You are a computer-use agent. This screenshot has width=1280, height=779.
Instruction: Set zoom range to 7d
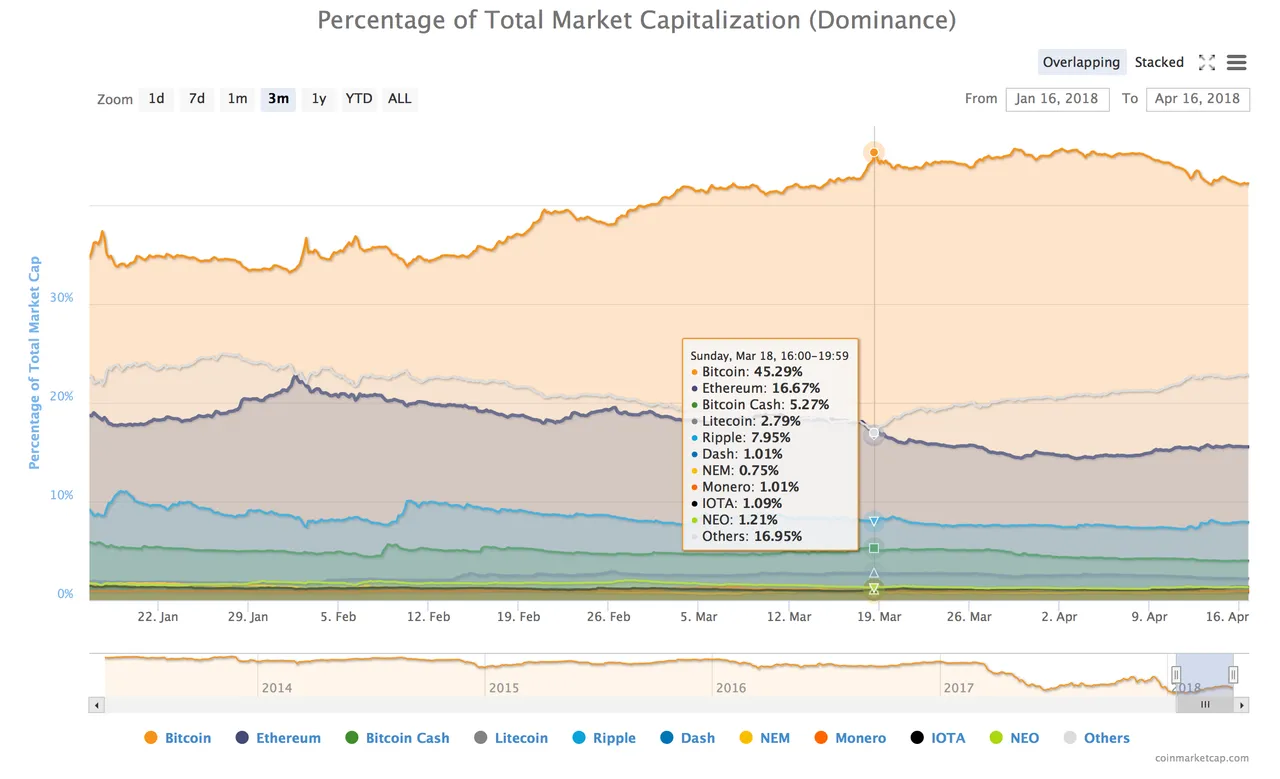197,98
